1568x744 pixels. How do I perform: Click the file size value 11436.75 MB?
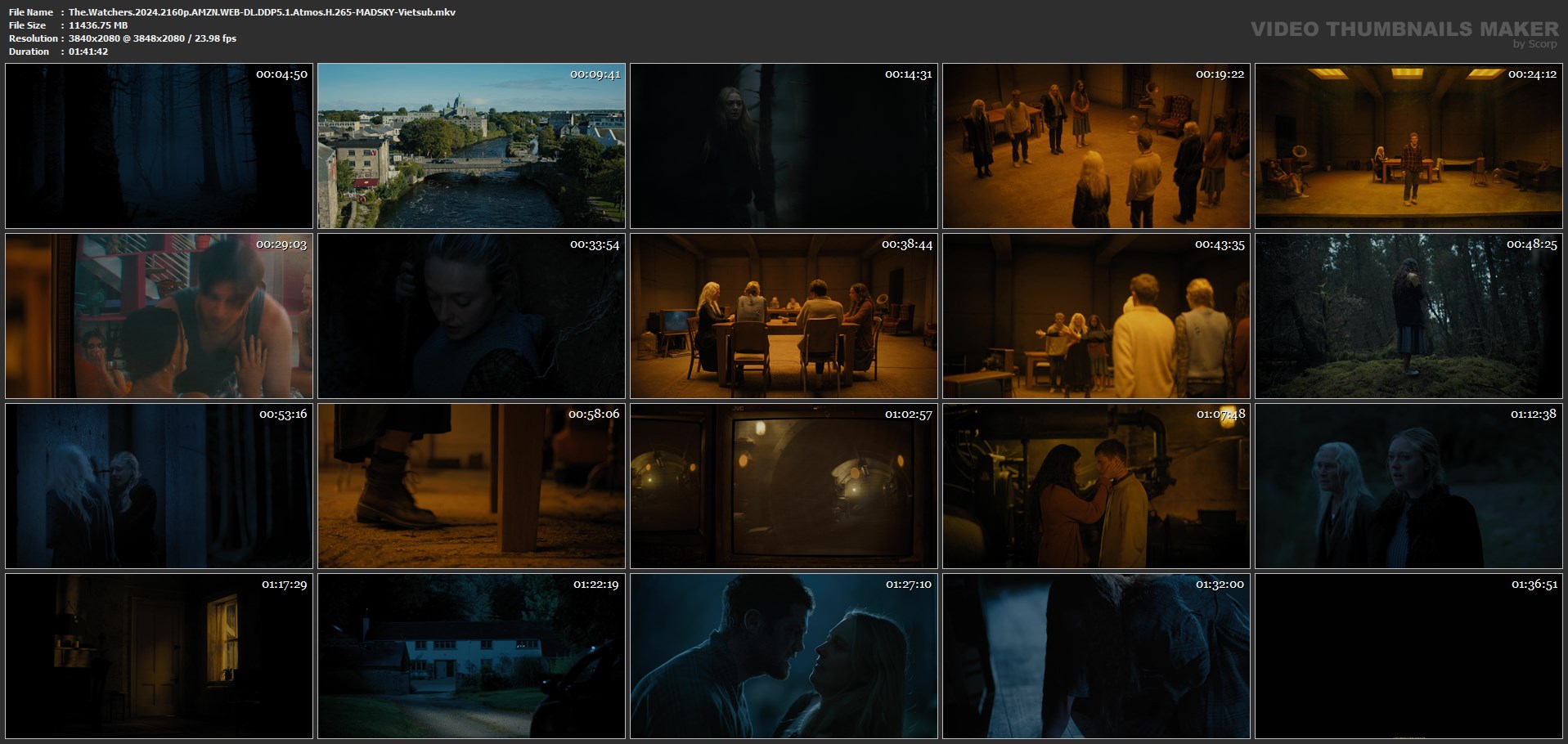click(x=98, y=25)
